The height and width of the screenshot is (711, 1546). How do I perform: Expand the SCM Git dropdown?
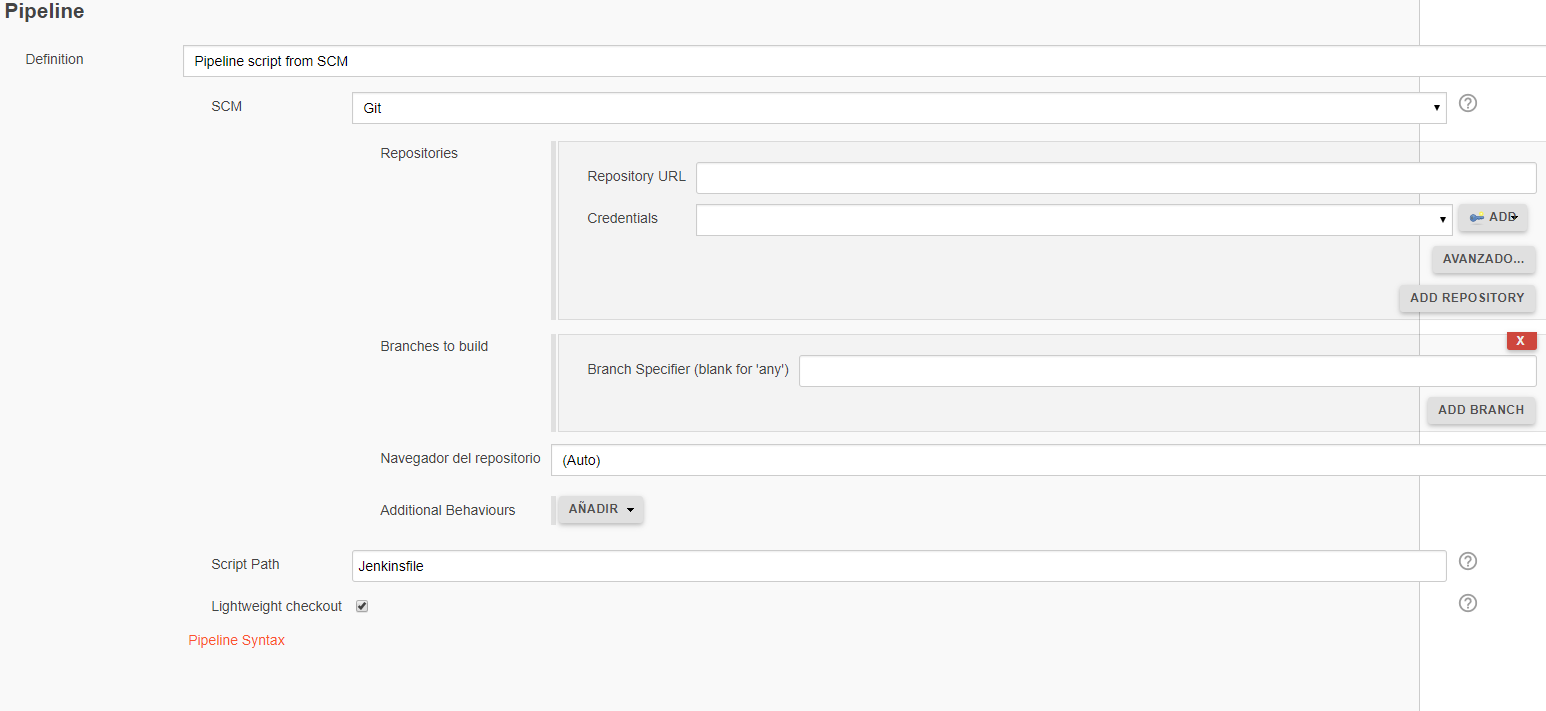tap(898, 108)
